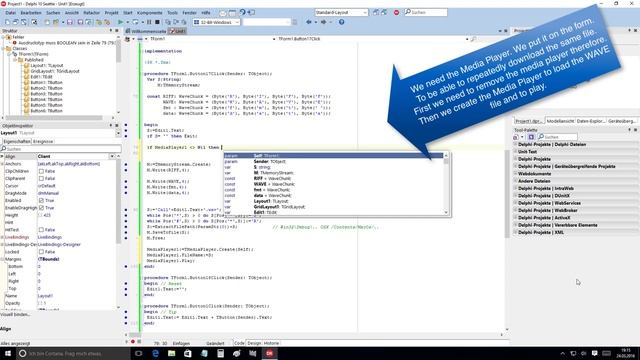This screenshot has height=360, width=640.
Task: Expand the Andere Dateien palette category
Action: [515, 181]
